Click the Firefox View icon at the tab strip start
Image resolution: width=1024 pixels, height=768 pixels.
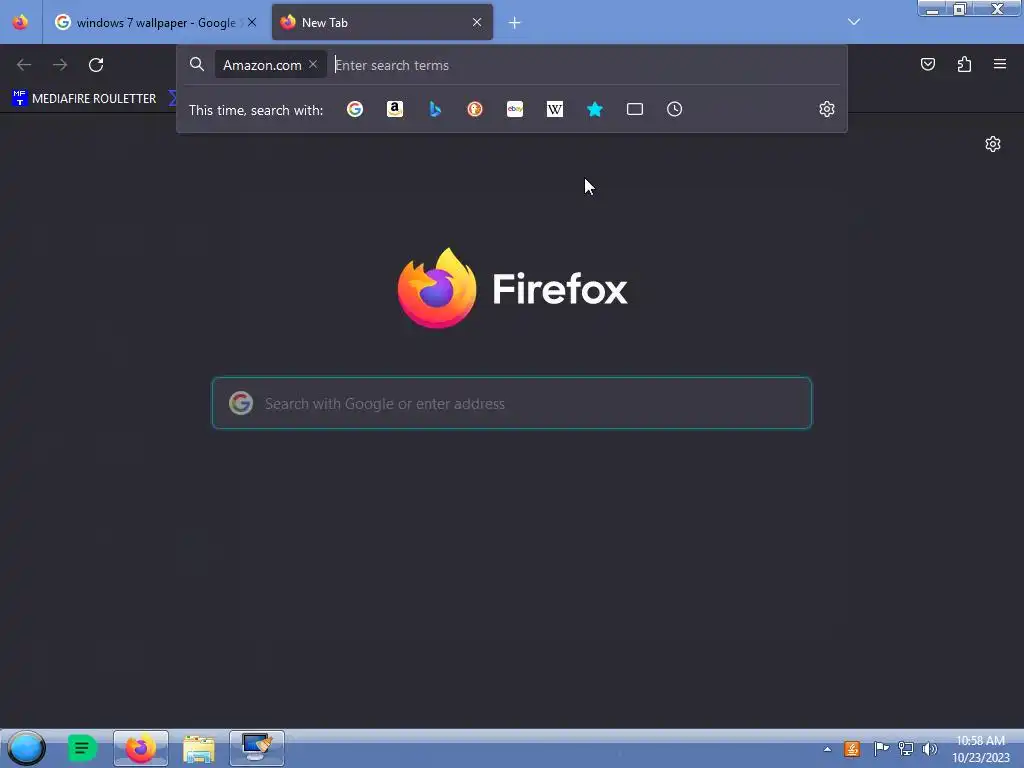click(x=20, y=22)
